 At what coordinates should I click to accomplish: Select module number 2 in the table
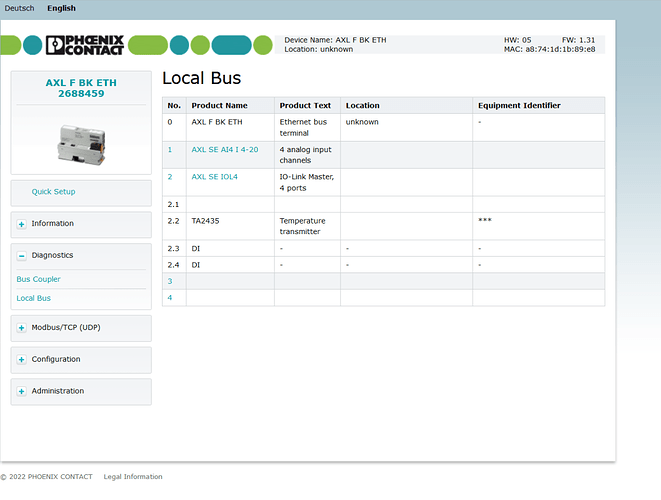point(170,177)
